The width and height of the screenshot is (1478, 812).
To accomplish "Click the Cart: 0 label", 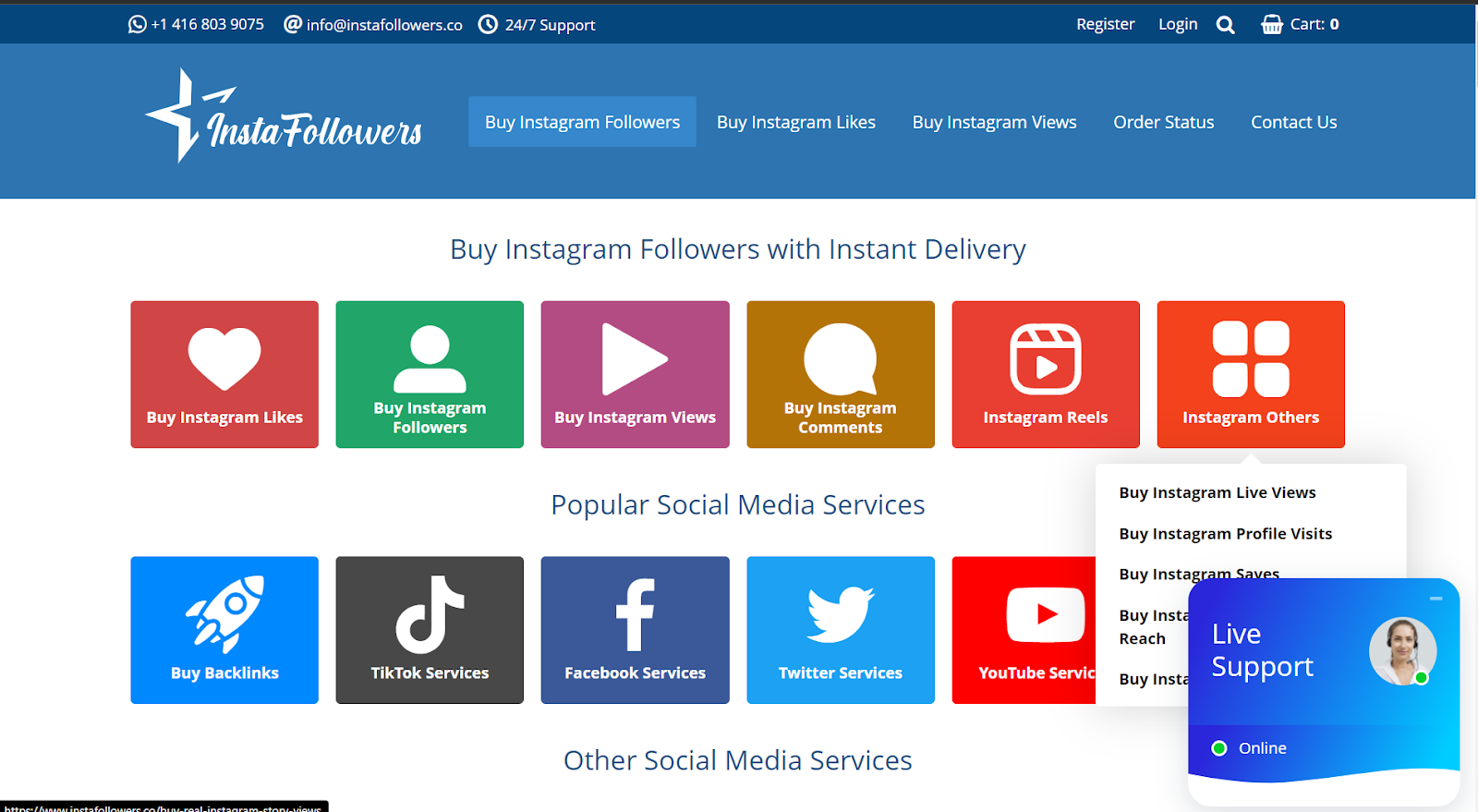I will pos(1314,24).
